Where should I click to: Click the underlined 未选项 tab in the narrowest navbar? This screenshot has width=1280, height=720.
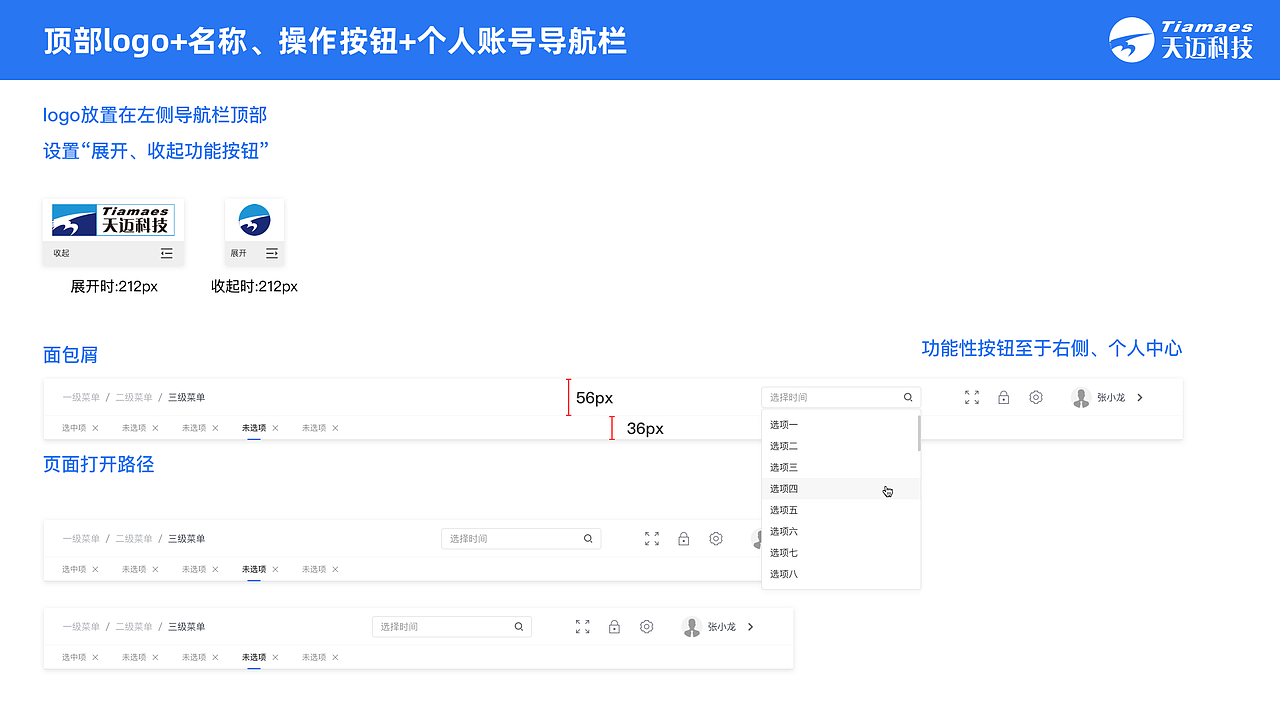tap(254, 657)
